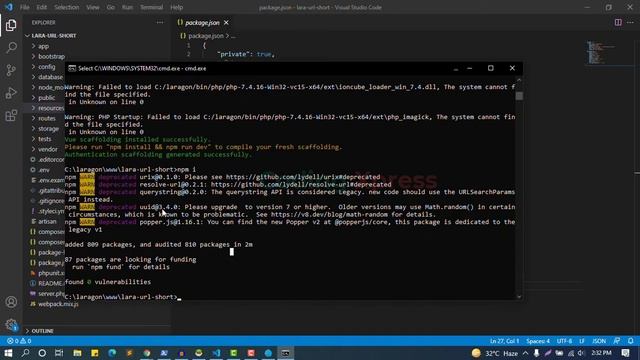
Task: Expand the public folder
Action: pos(46,98)
